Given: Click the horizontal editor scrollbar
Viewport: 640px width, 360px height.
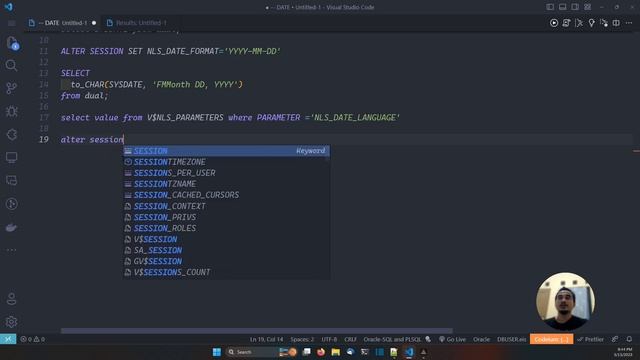Looking at the screenshot, I should 256,331.
